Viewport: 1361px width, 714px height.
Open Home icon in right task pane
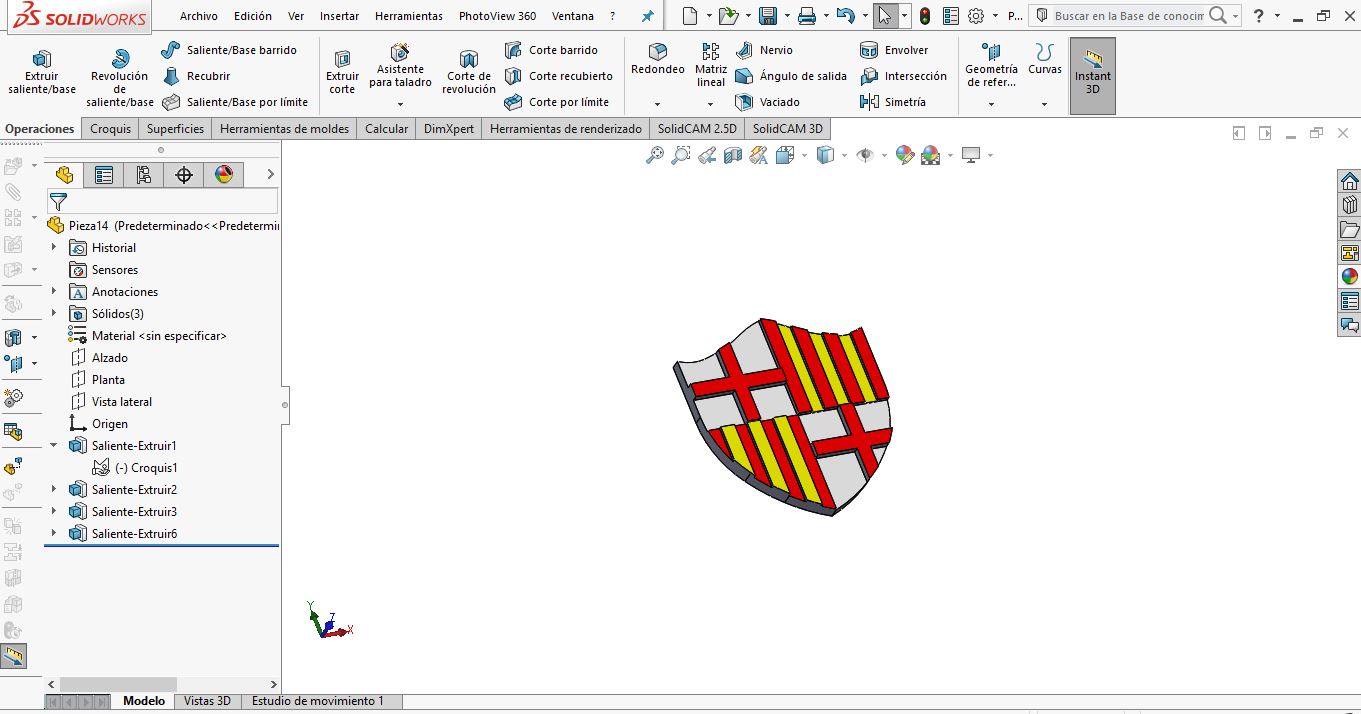(1350, 181)
